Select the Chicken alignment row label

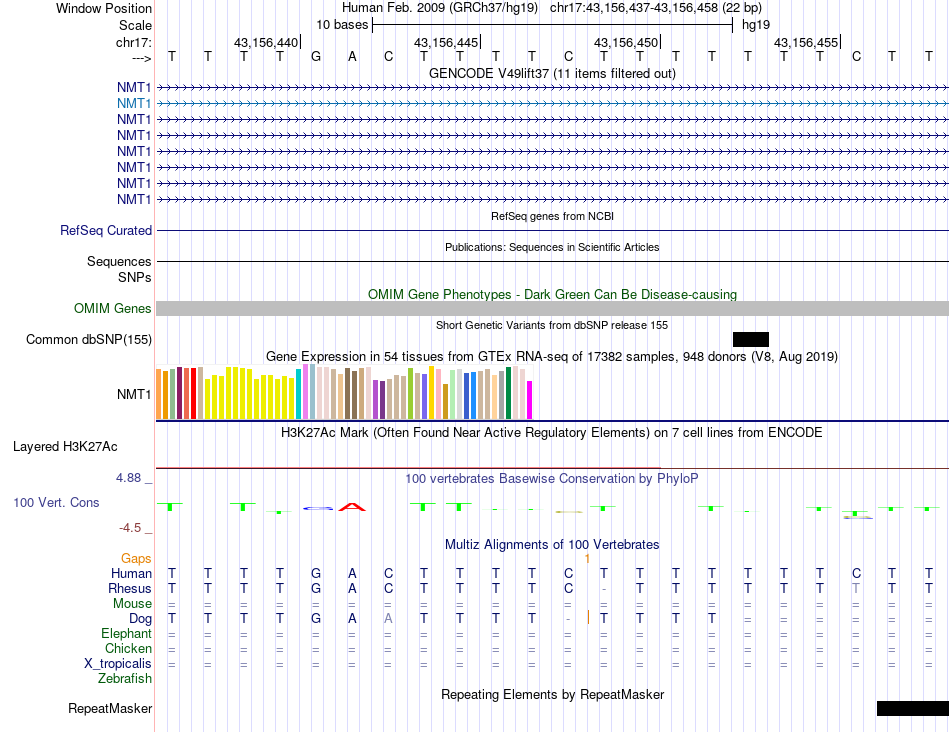tap(128, 648)
